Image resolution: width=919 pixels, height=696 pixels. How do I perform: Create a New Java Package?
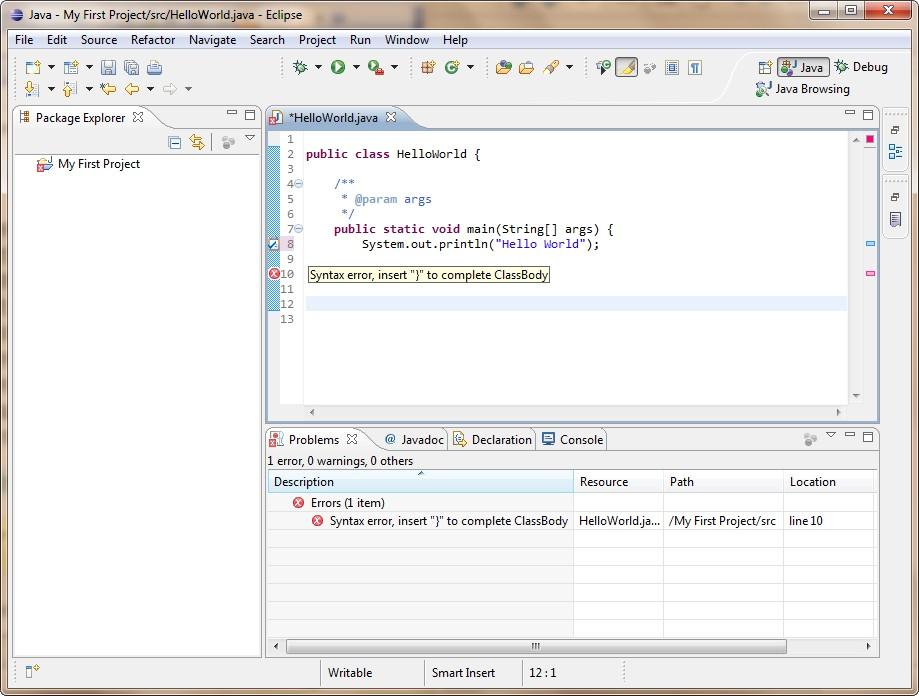pyautogui.click(x=428, y=67)
